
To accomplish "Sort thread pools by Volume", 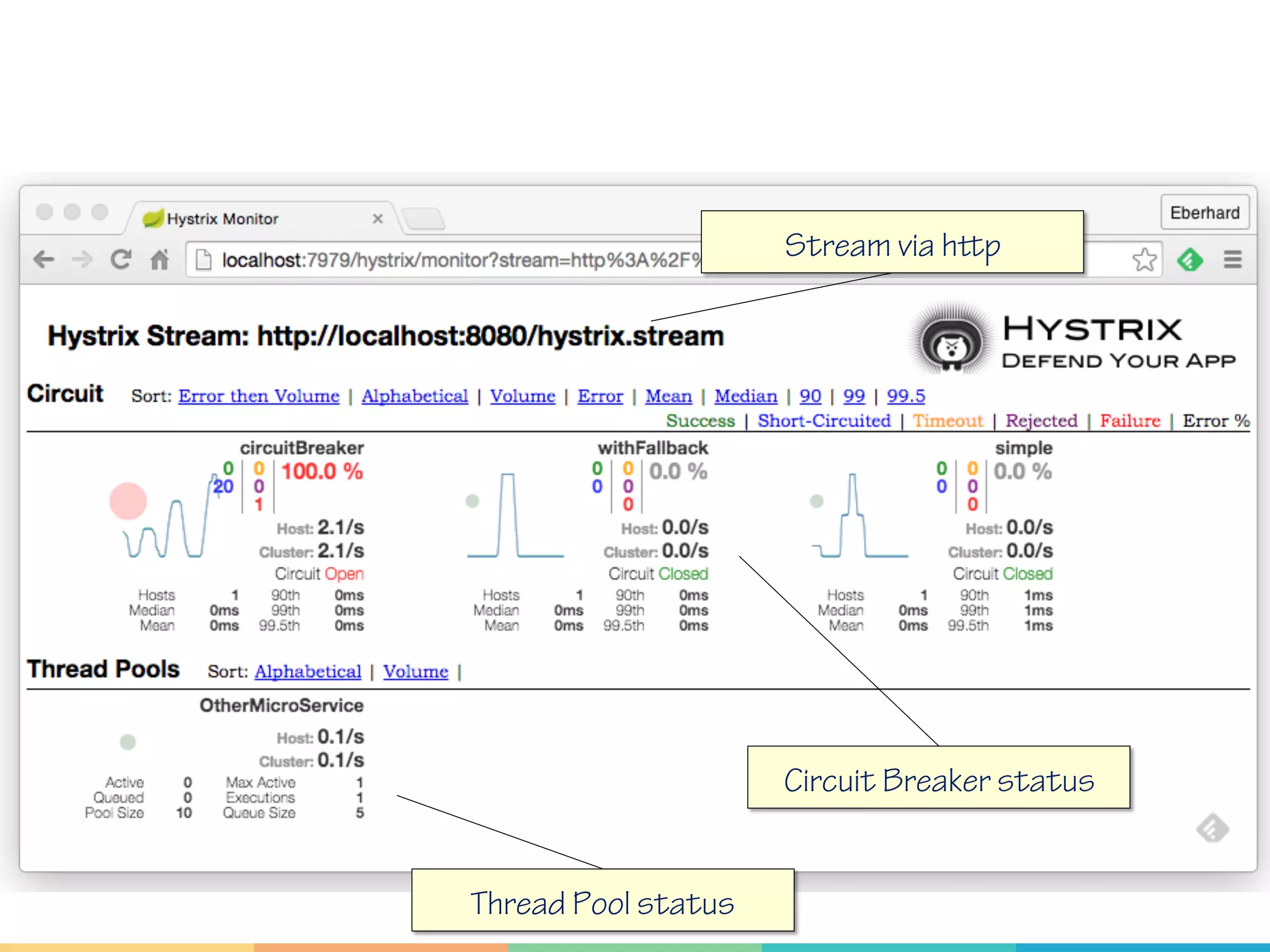I will pos(415,672).
